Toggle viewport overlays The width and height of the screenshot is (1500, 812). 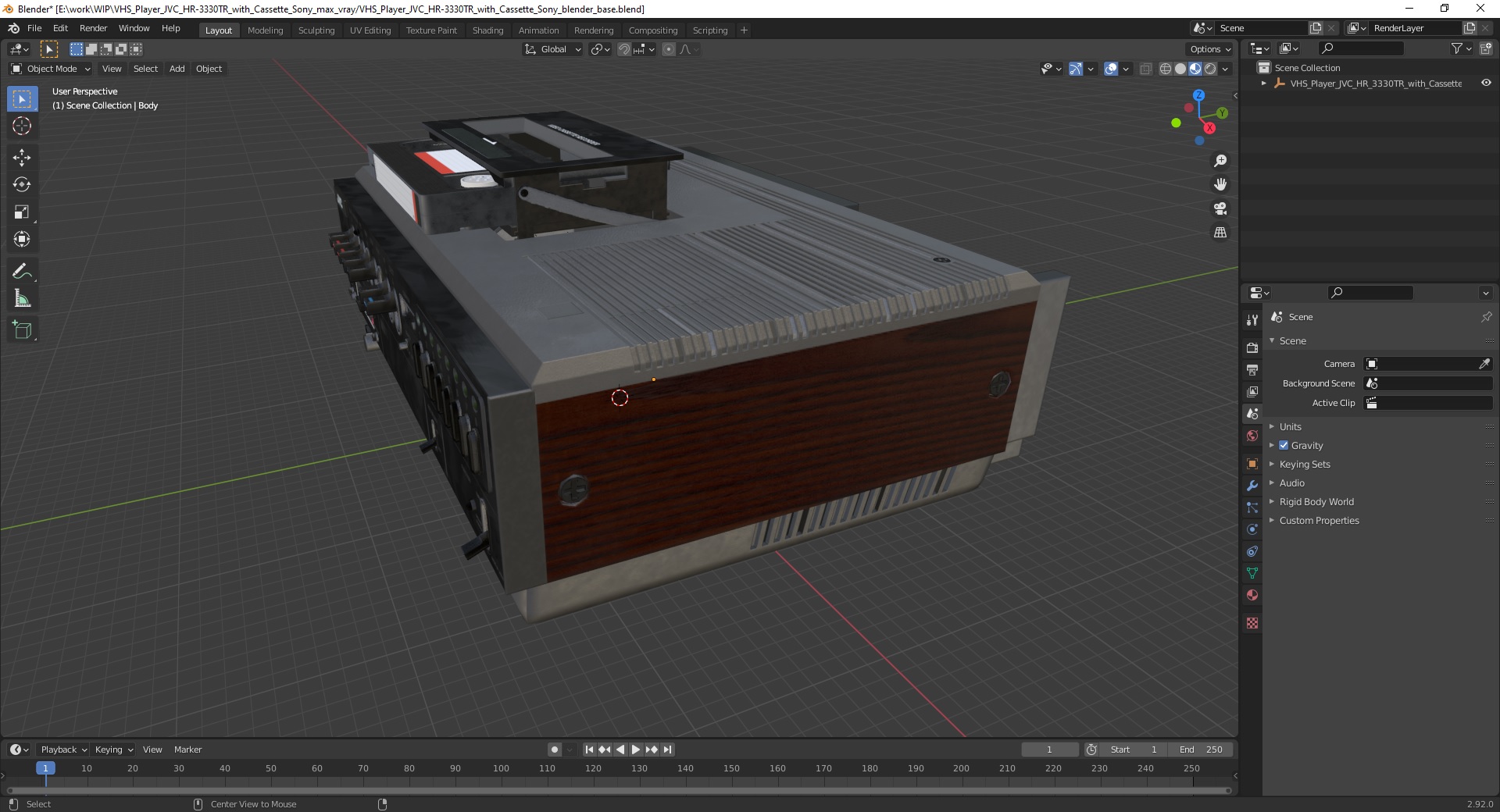(x=1111, y=69)
